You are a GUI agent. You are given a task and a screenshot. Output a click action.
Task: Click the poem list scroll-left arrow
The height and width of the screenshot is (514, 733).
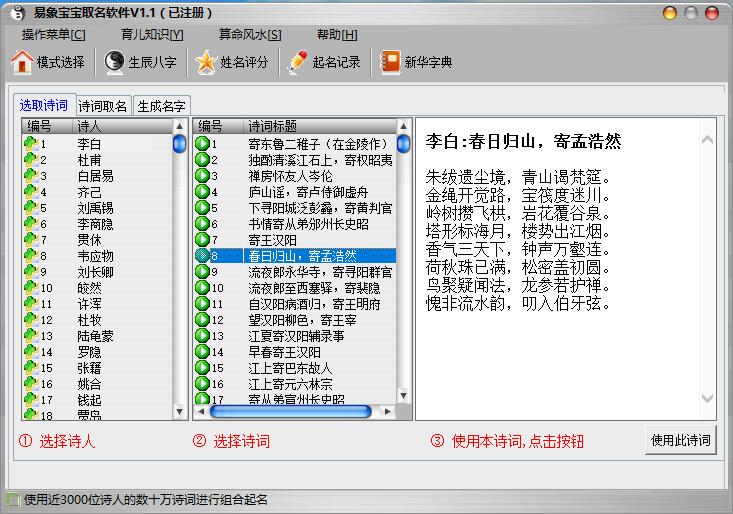point(201,412)
